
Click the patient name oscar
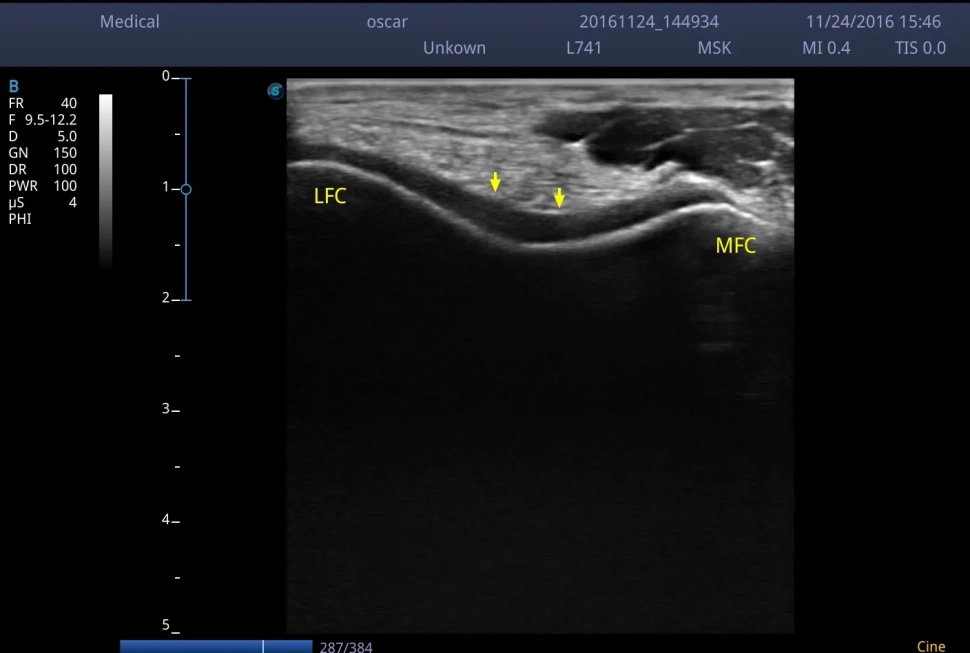(x=387, y=22)
